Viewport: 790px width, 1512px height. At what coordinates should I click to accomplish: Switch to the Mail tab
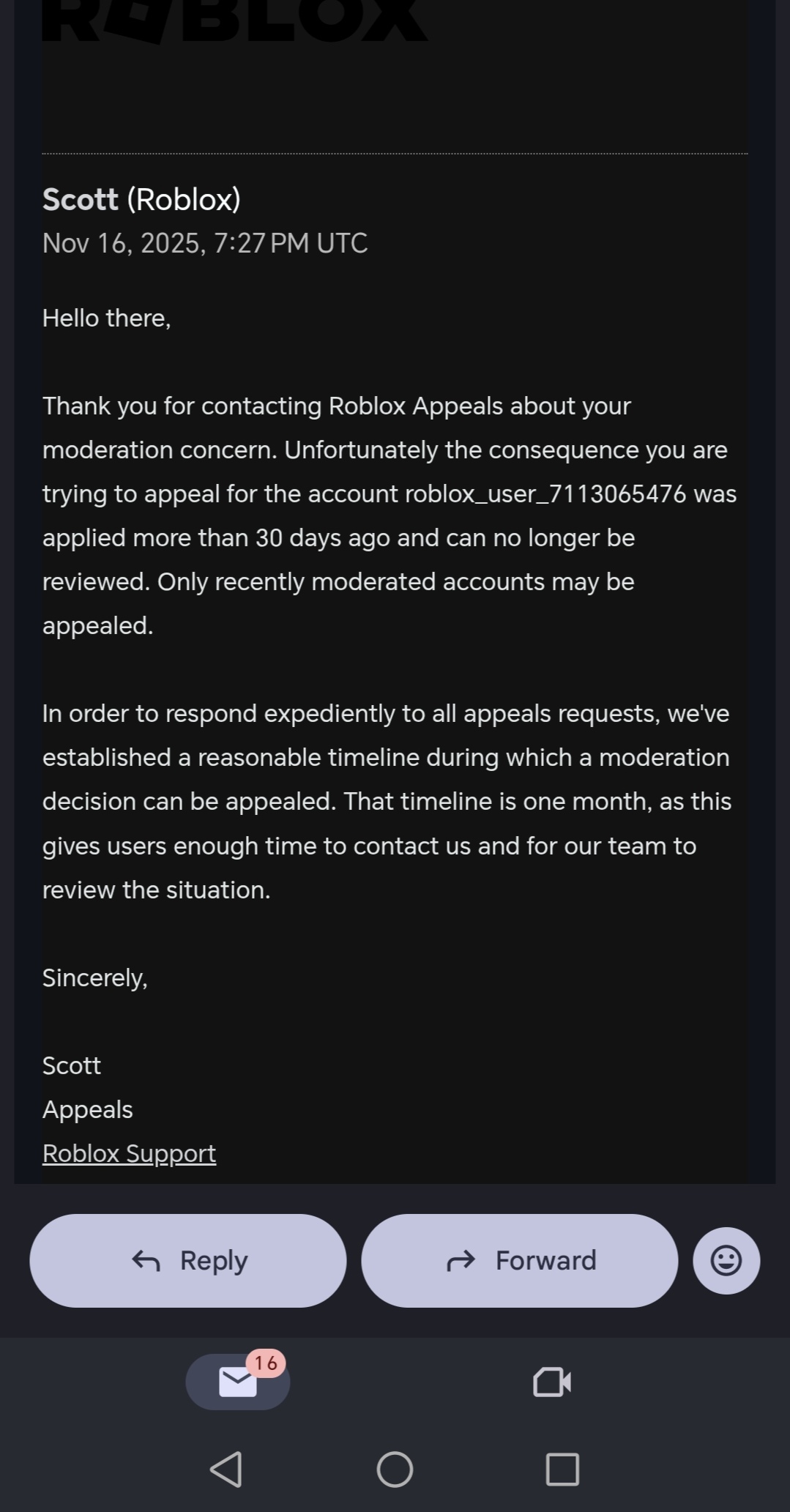pyautogui.click(x=237, y=1382)
